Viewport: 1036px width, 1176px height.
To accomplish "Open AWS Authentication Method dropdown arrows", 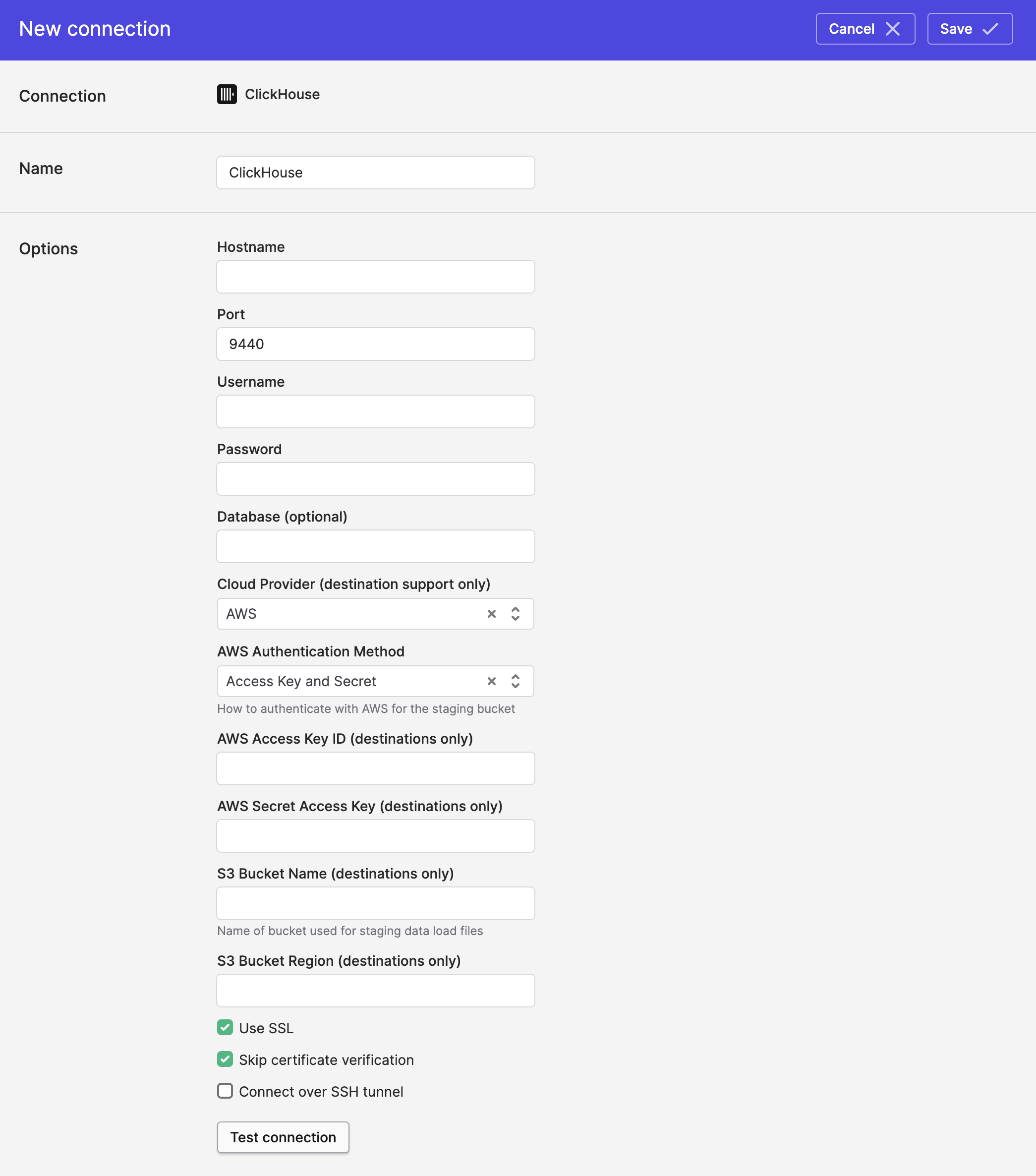I will coord(516,681).
